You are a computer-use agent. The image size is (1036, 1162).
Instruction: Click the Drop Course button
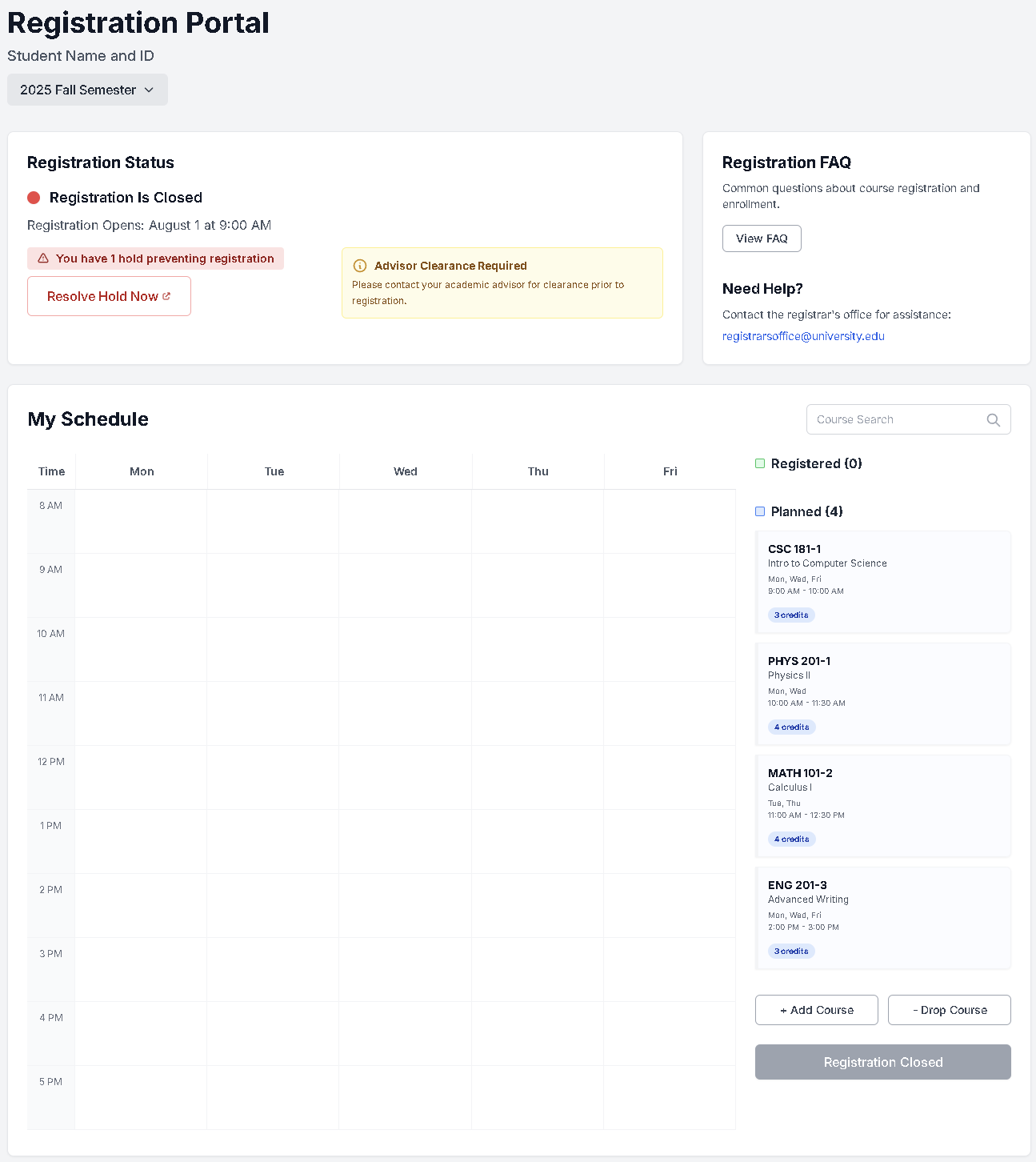click(950, 1010)
